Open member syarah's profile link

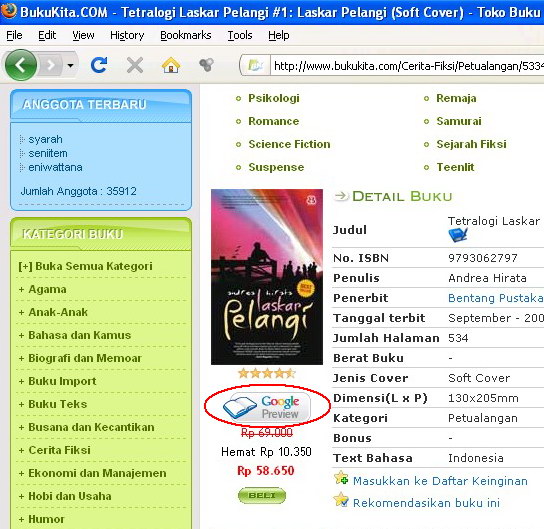point(45,139)
